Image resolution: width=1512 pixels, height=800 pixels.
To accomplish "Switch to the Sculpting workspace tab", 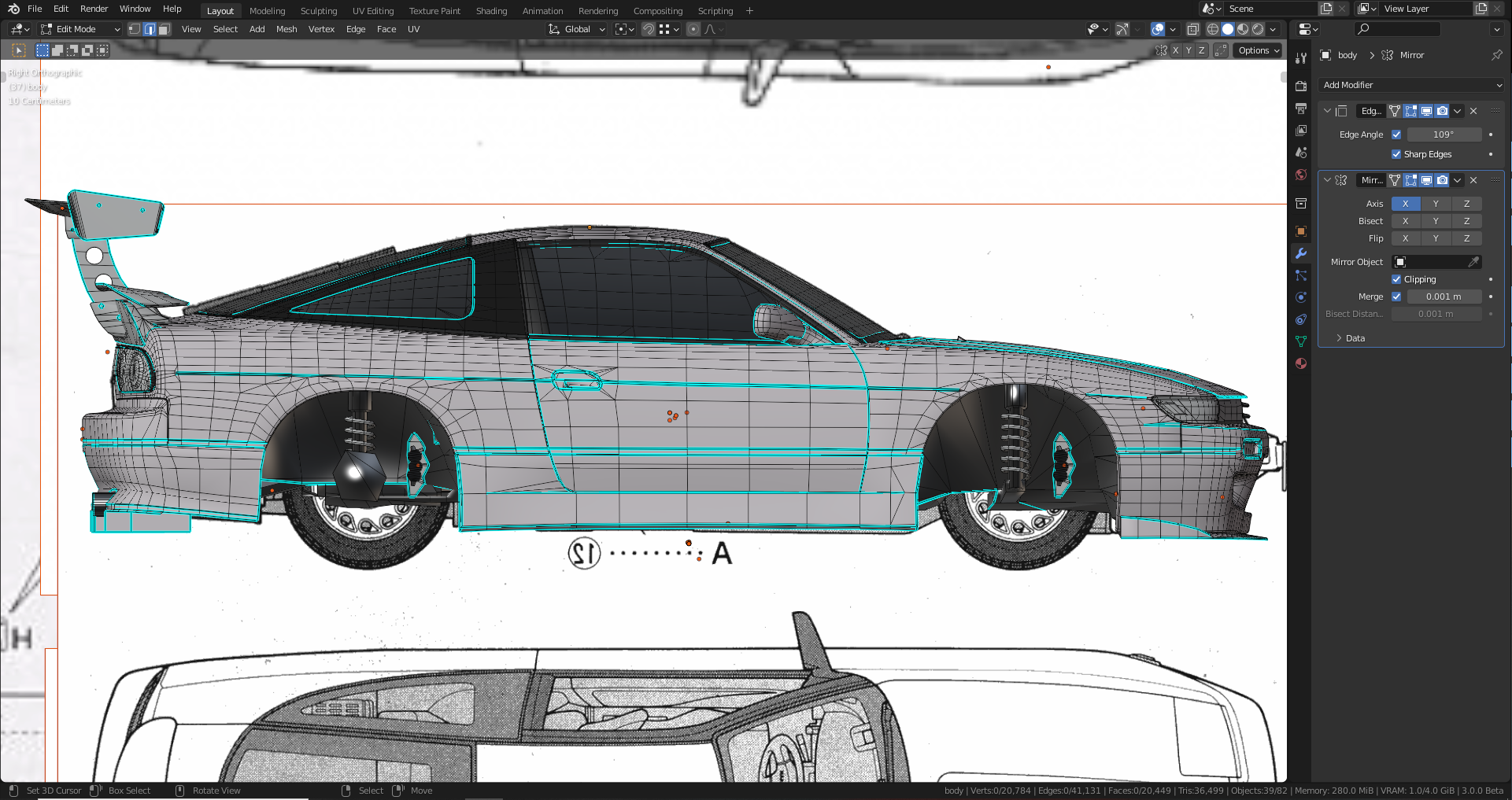I will (x=319, y=11).
